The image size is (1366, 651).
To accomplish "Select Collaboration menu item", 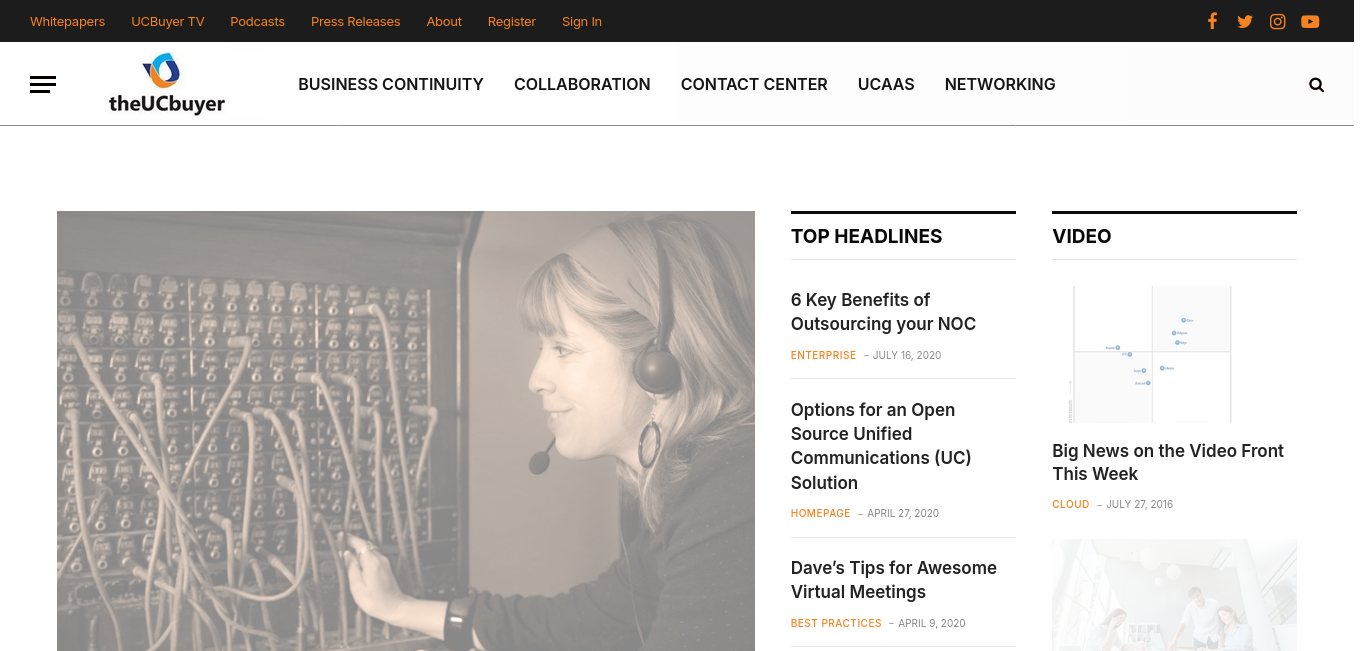I will [x=582, y=84].
